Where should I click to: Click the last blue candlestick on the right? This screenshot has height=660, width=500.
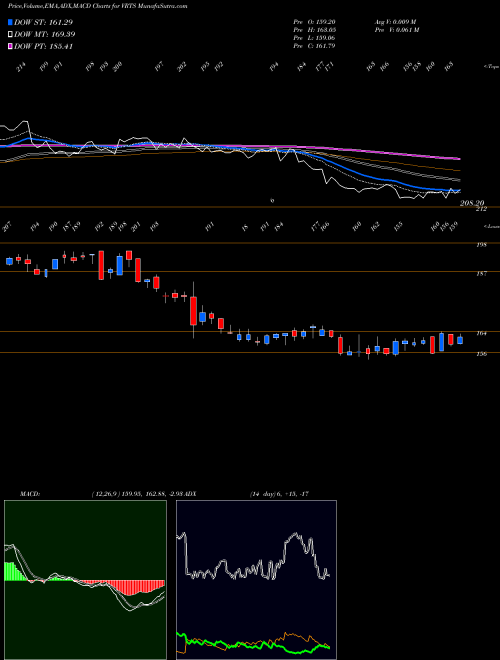(x=460, y=340)
